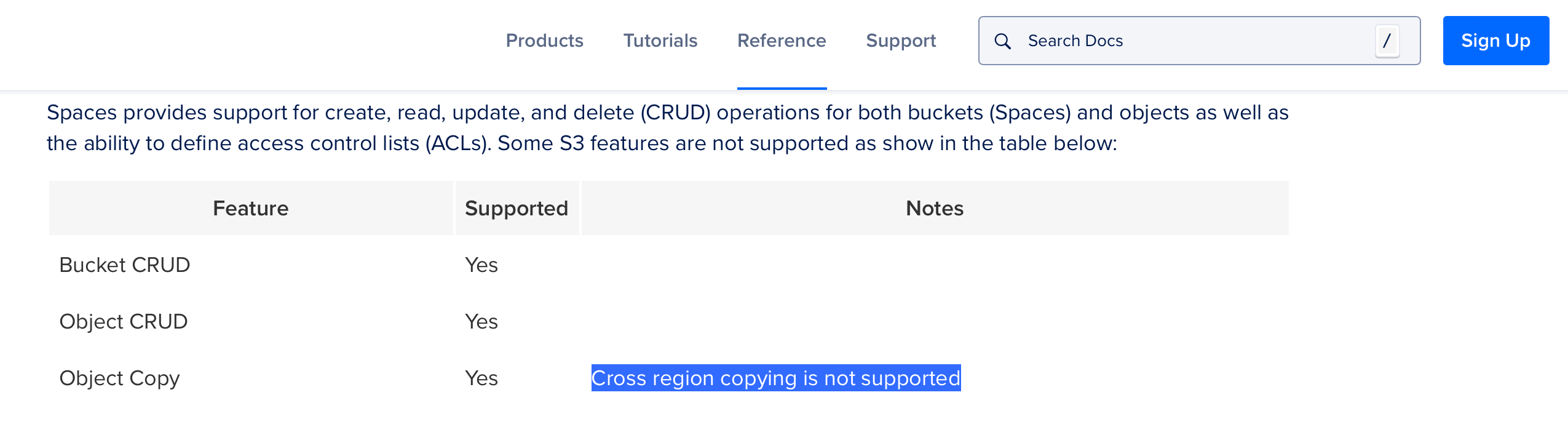
Task: Click the slash keyboard shortcut badge
Action: tap(1387, 41)
